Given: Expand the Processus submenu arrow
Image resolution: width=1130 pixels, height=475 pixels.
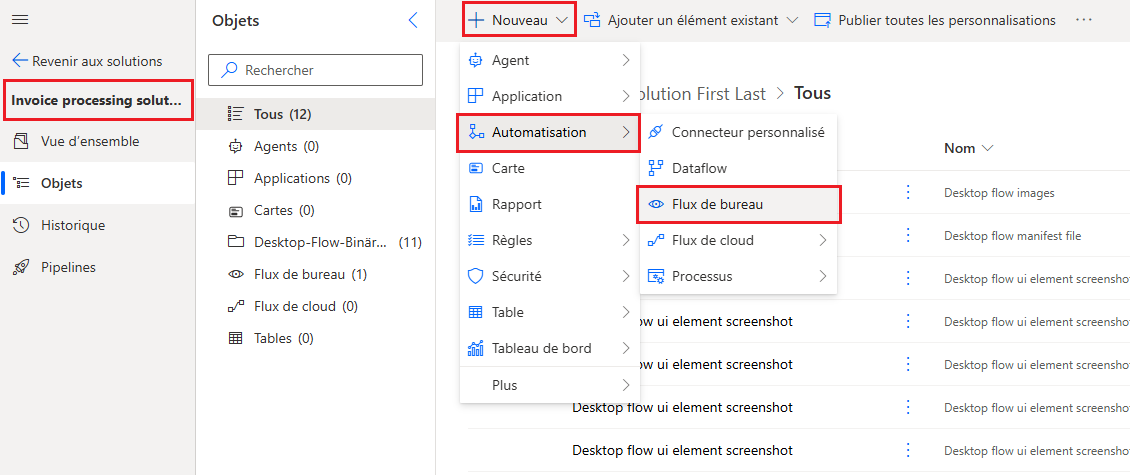Looking at the screenshot, I should (x=823, y=276).
